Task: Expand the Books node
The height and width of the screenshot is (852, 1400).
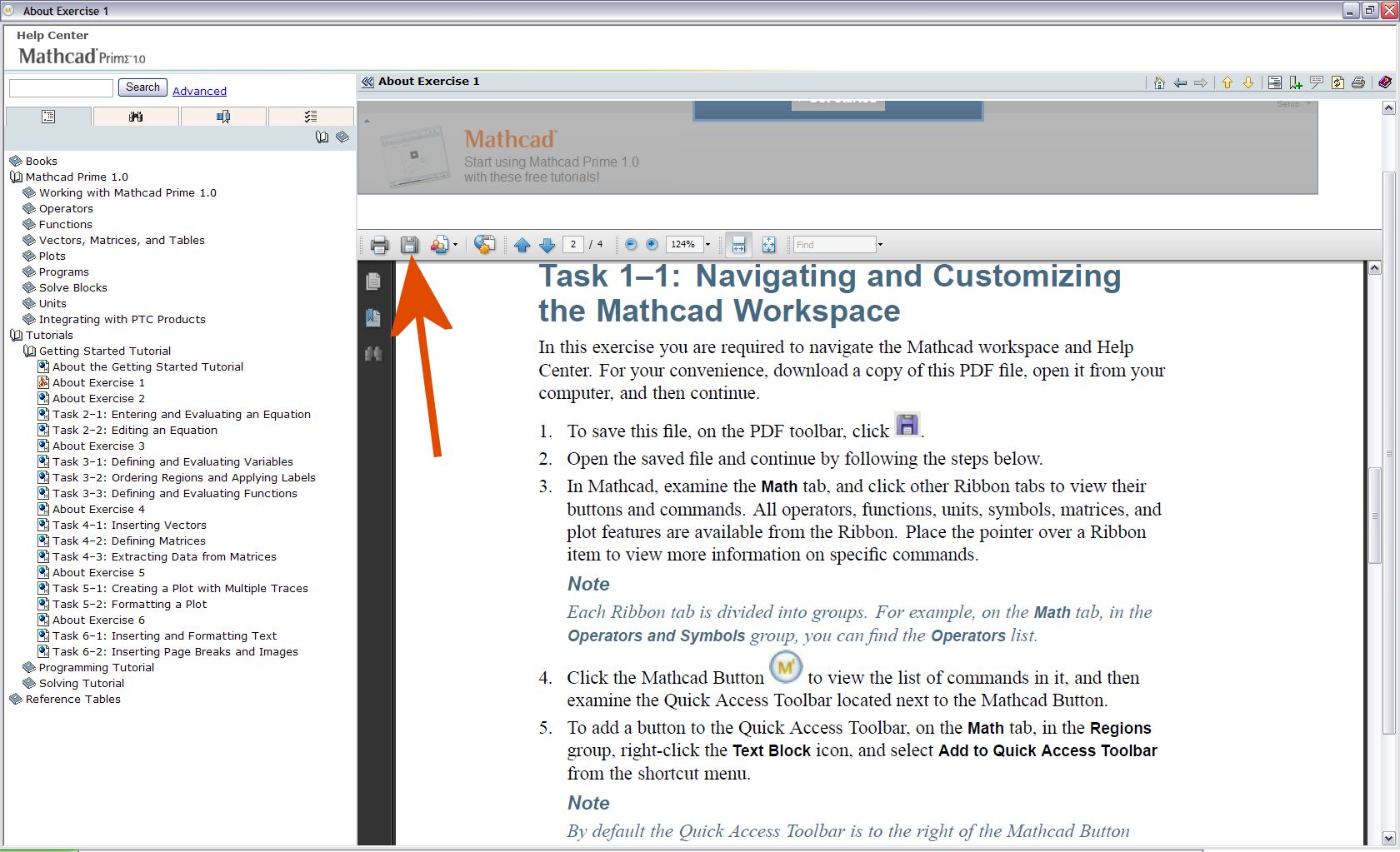Action: tap(16, 161)
